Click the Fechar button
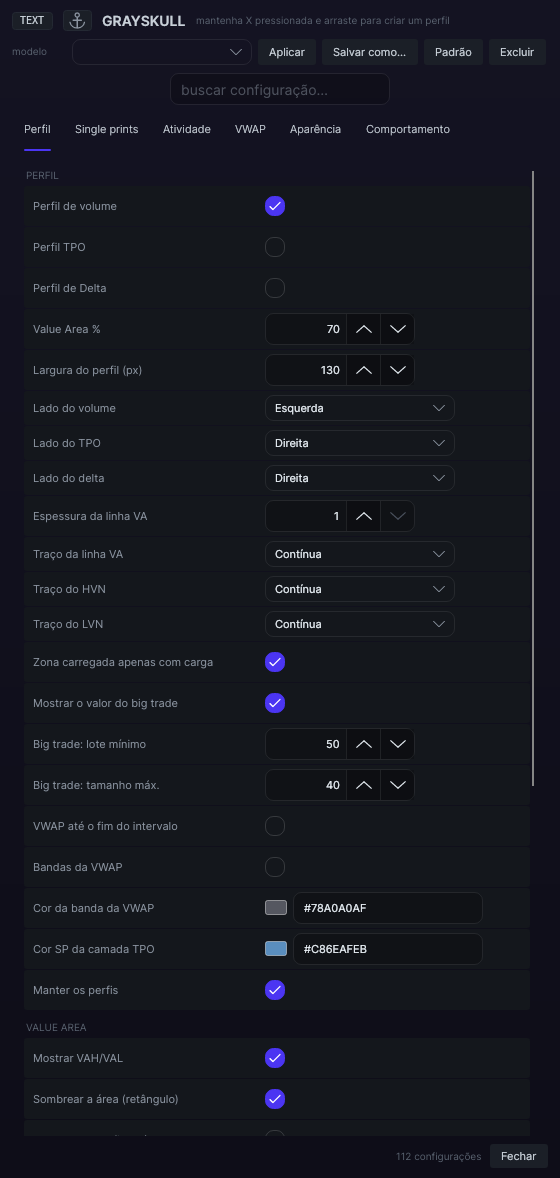This screenshot has width=560, height=1178. tap(519, 1156)
